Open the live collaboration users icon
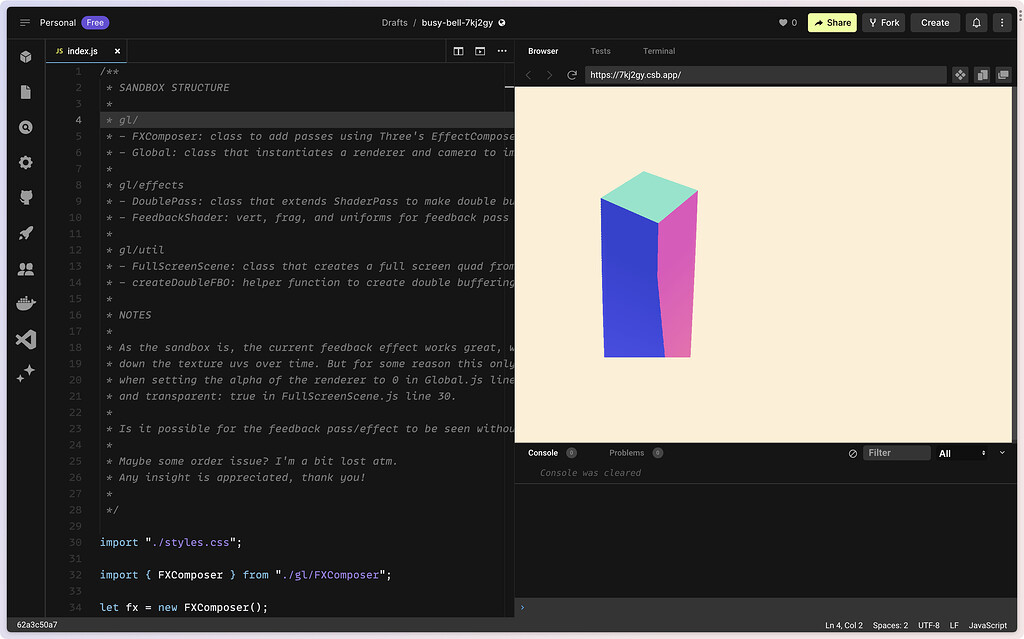Image resolution: width=1024 pixels, height=639 pixels. (x=25, y=268)
